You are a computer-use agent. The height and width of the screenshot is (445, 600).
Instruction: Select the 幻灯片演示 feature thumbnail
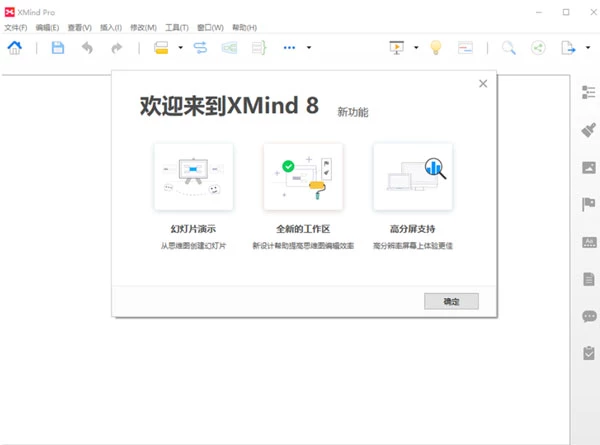193,176
